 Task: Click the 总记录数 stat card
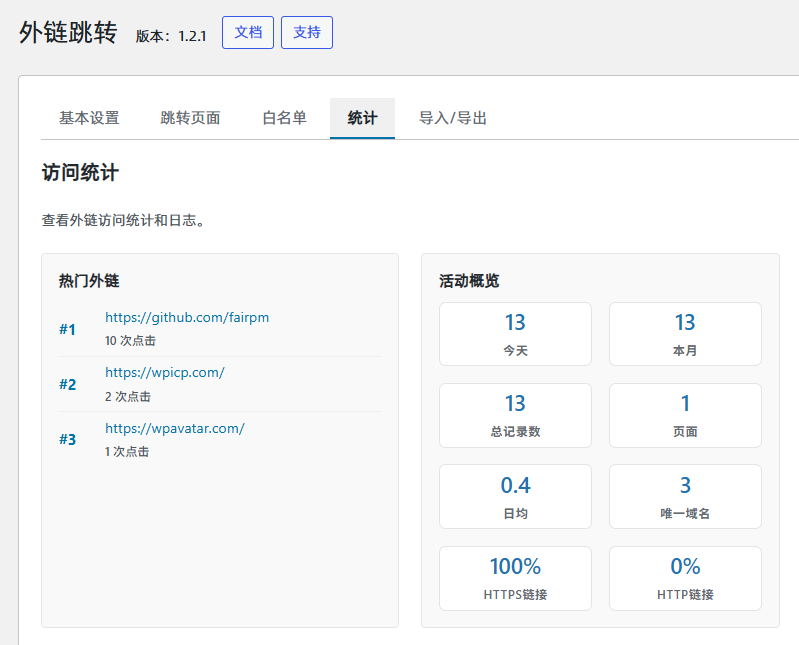point(515,415)
